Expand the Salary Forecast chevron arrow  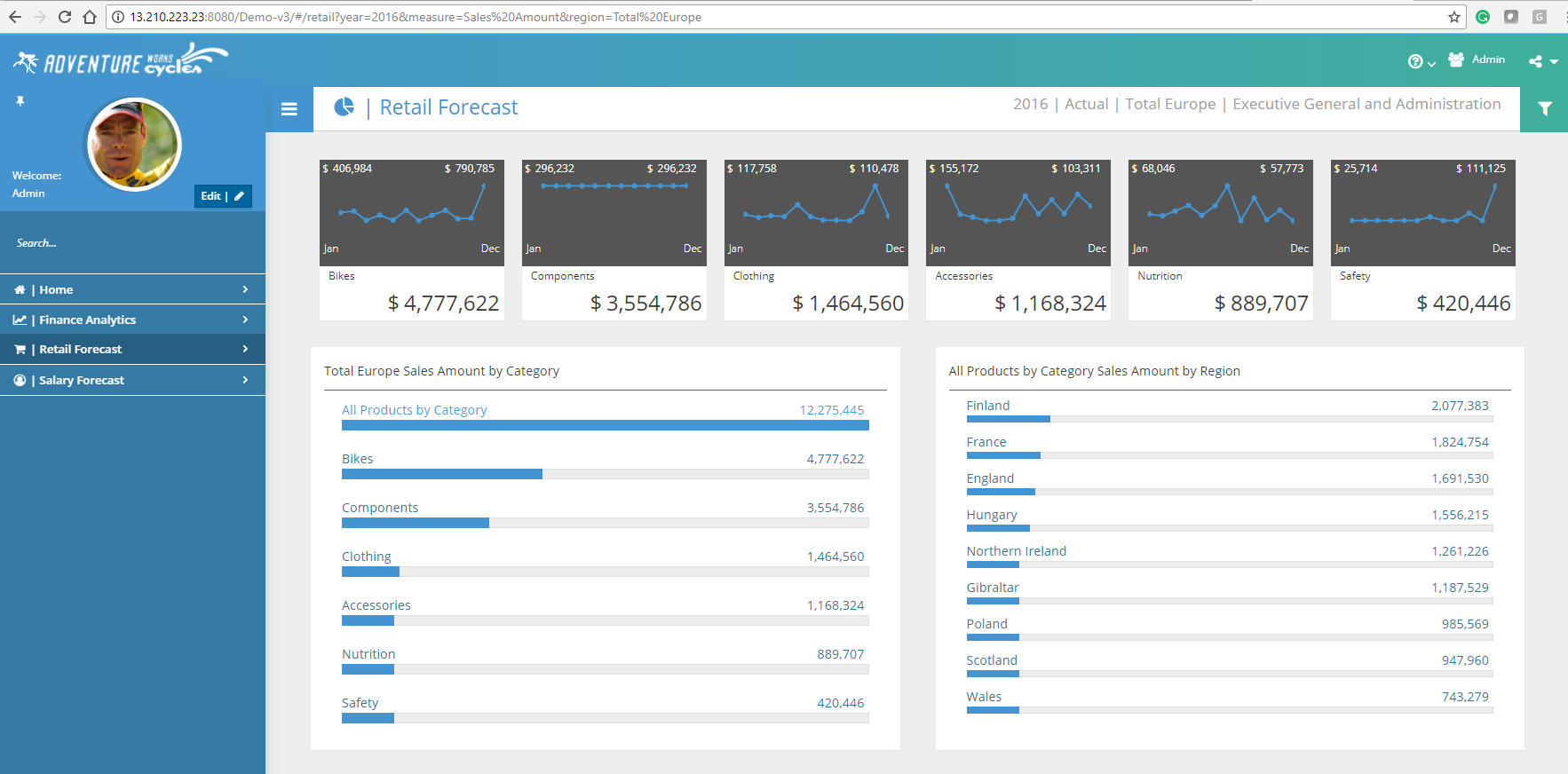tap(245, 380)
